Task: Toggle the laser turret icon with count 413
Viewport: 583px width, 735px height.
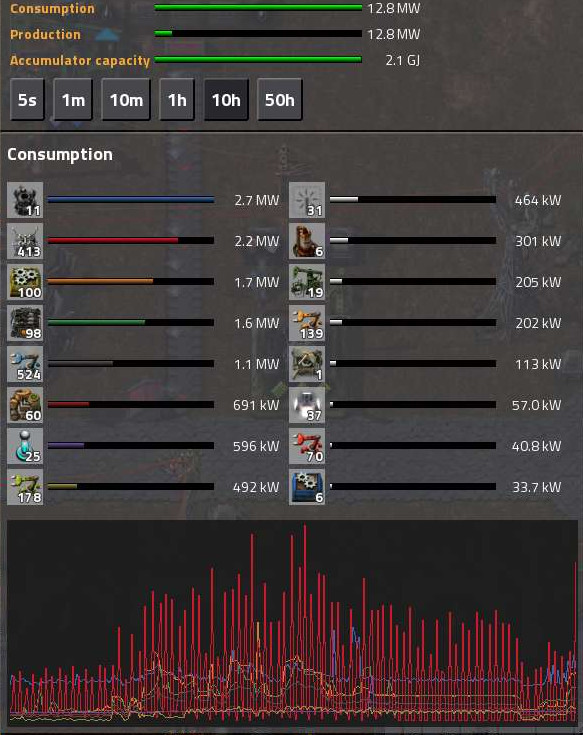Action: tap(25, 241)
